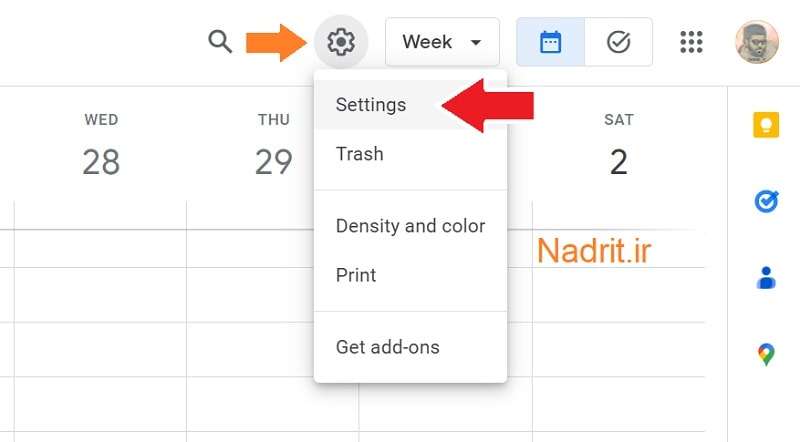Open the Google apps grid

click(691, 42)
